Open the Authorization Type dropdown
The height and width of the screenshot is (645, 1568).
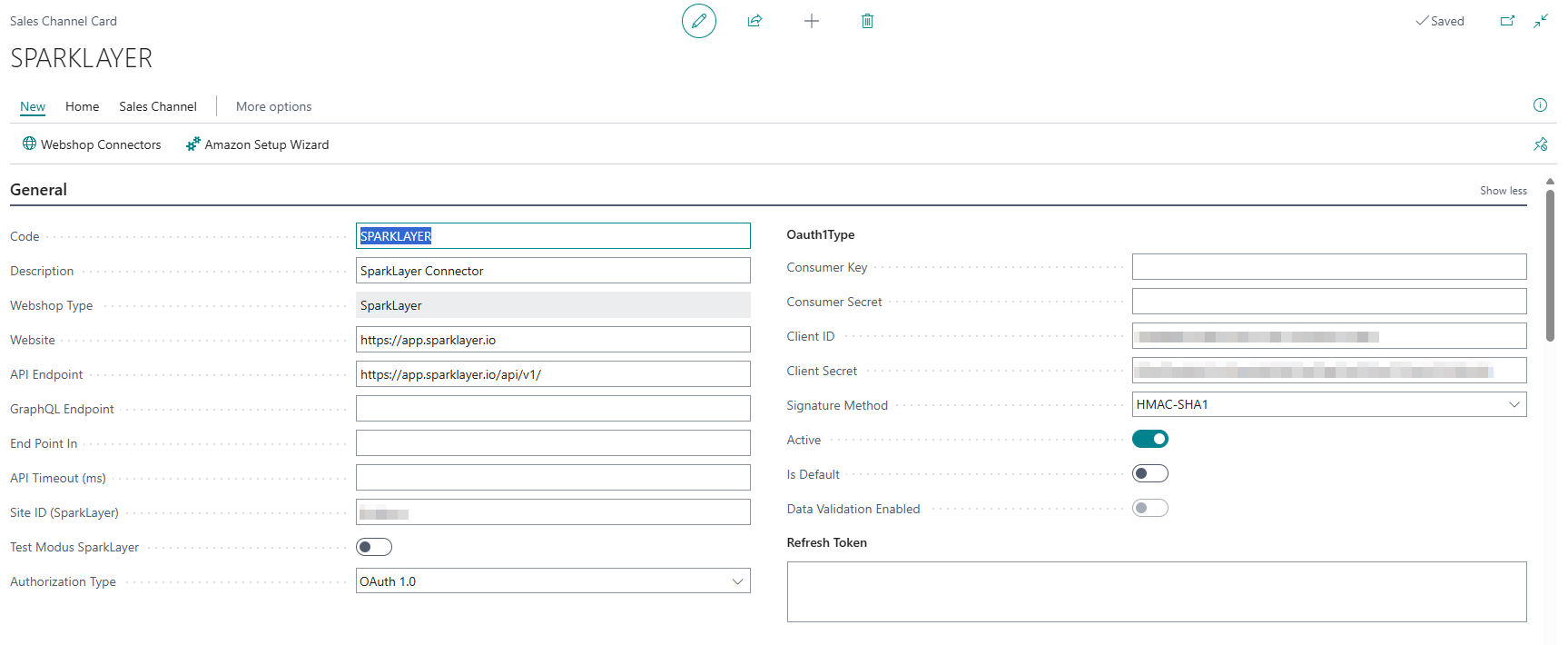553,581
